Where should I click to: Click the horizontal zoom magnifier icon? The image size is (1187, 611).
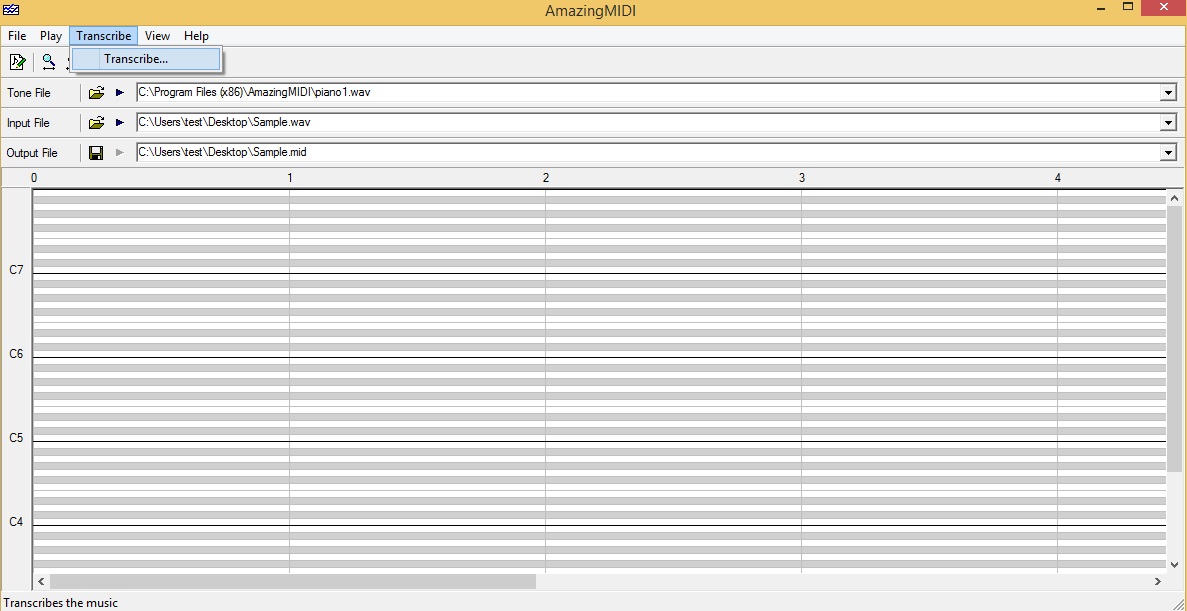point(48,62)
